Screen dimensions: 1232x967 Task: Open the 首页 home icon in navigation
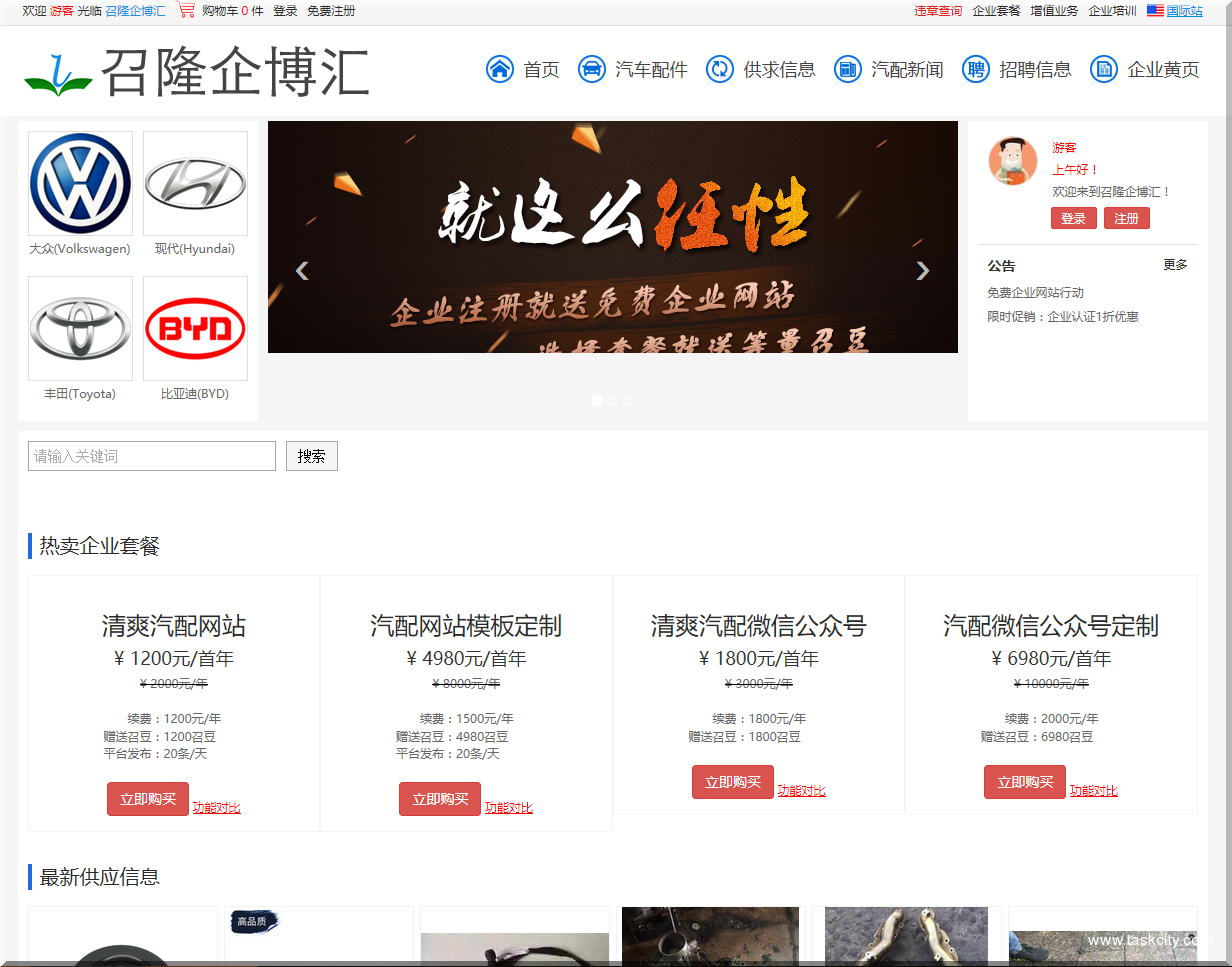[x=500, y=70]
